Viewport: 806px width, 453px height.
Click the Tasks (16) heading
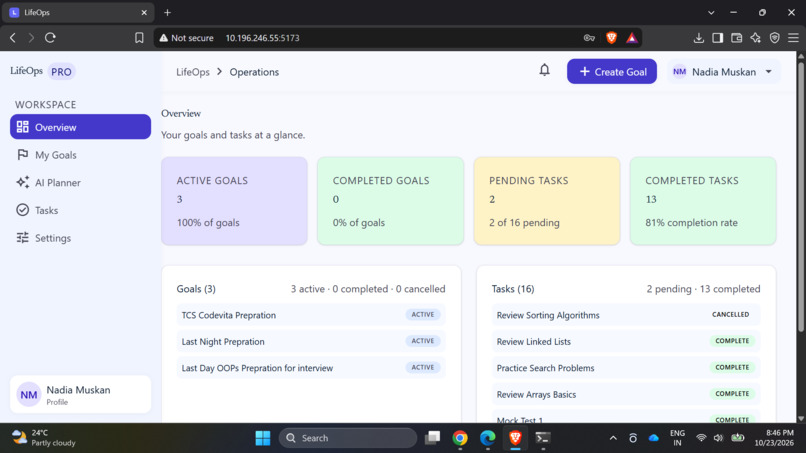click(513, 289)
